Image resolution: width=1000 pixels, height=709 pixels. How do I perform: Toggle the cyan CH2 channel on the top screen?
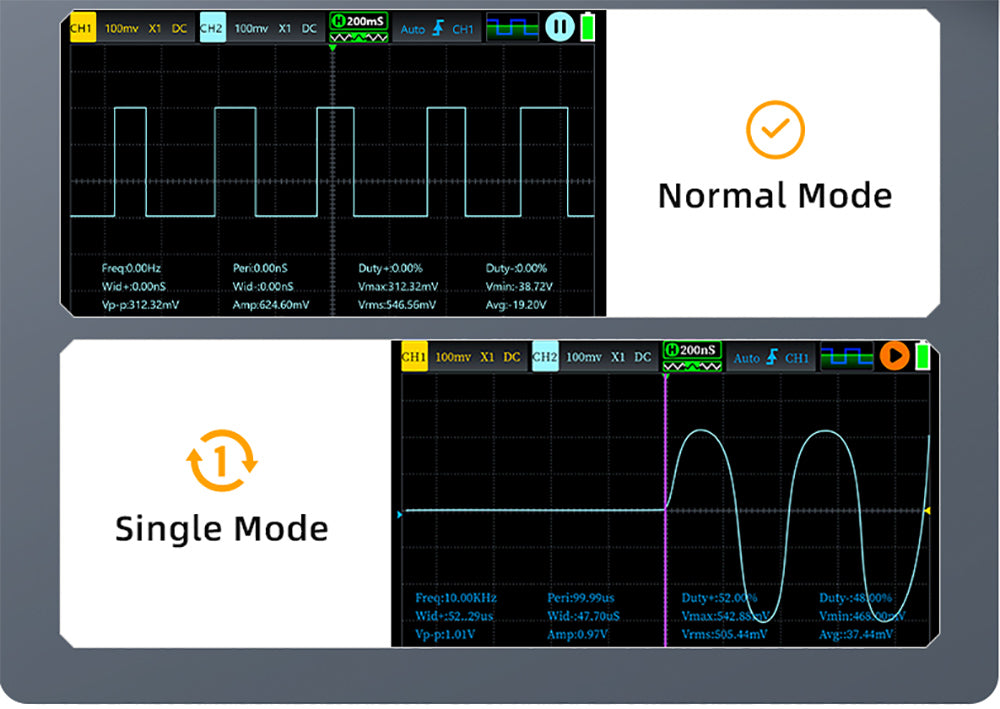211,29
